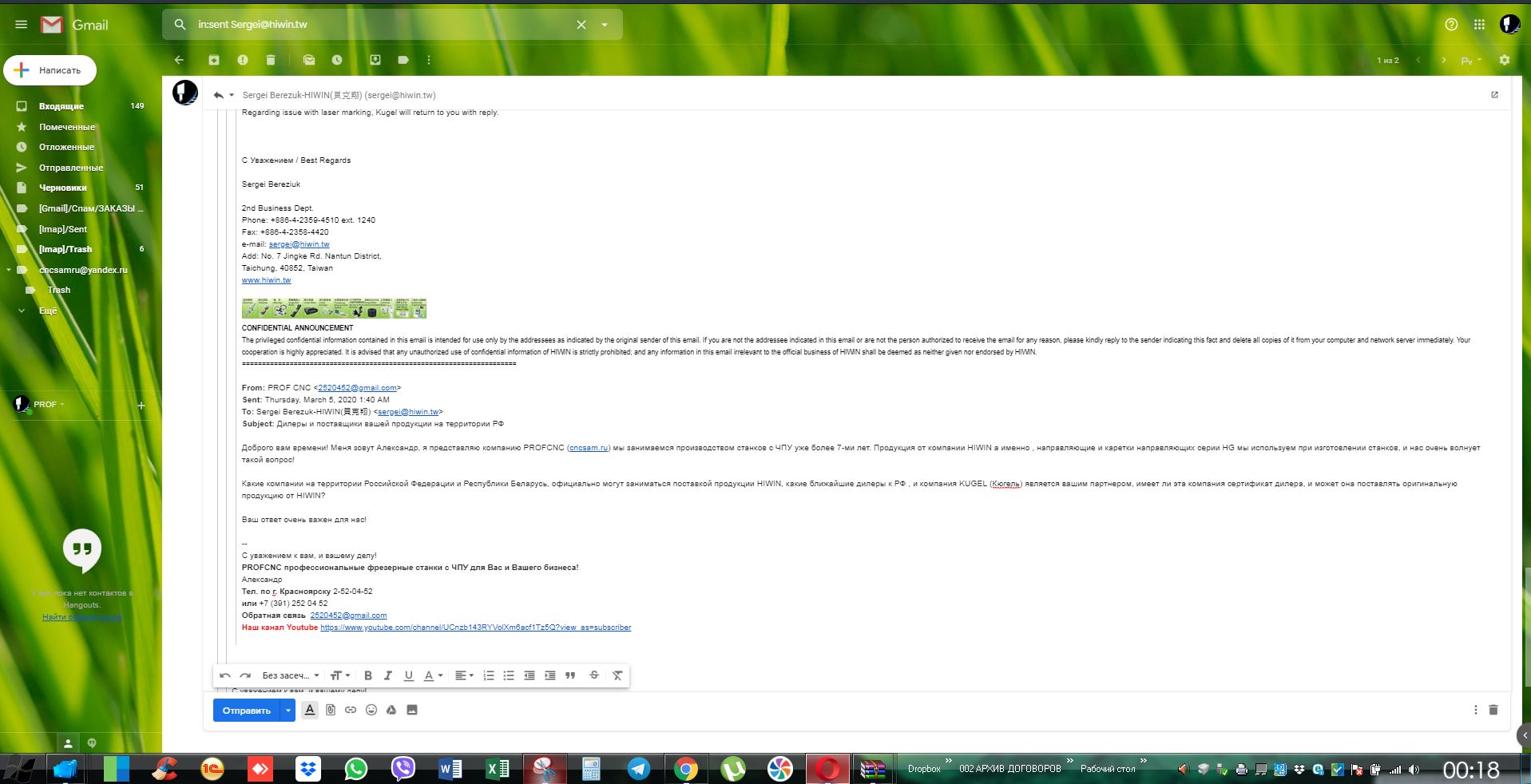The height and width of the screenshot is (784, 1531).
Task: Open send options arrow next to Отправить
Action: (x=288, y=711)
